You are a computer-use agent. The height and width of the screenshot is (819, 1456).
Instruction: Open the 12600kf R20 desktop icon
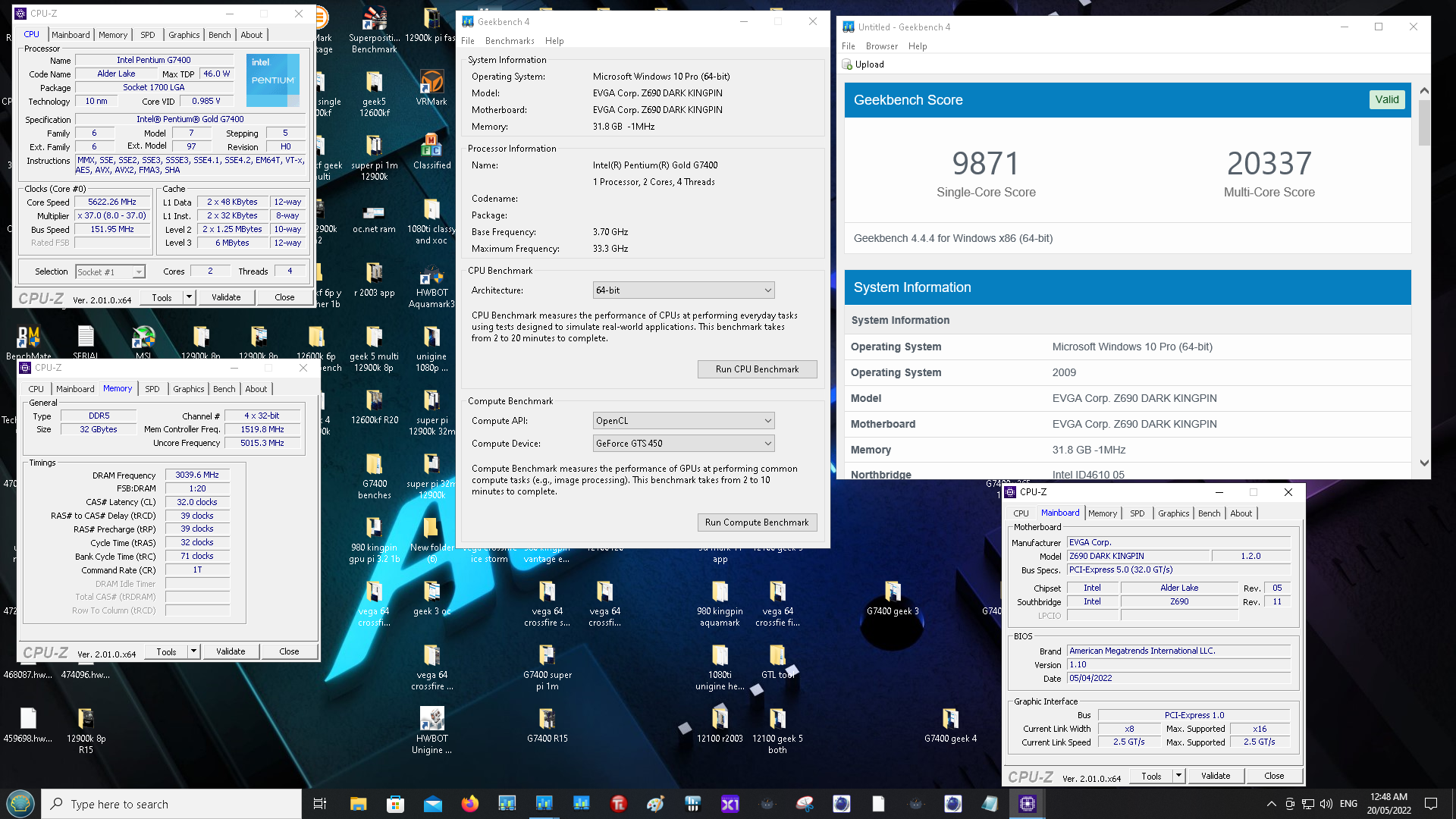374,406
